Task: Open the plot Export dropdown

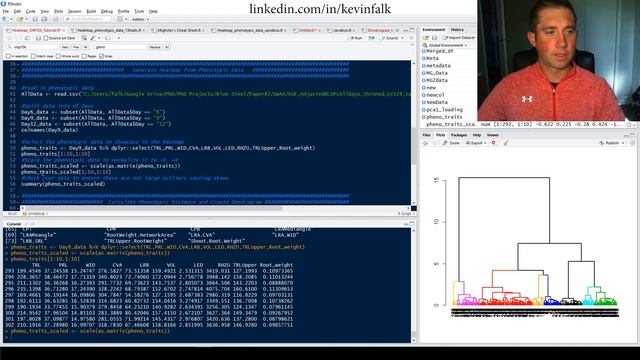Action: [476, 143]
